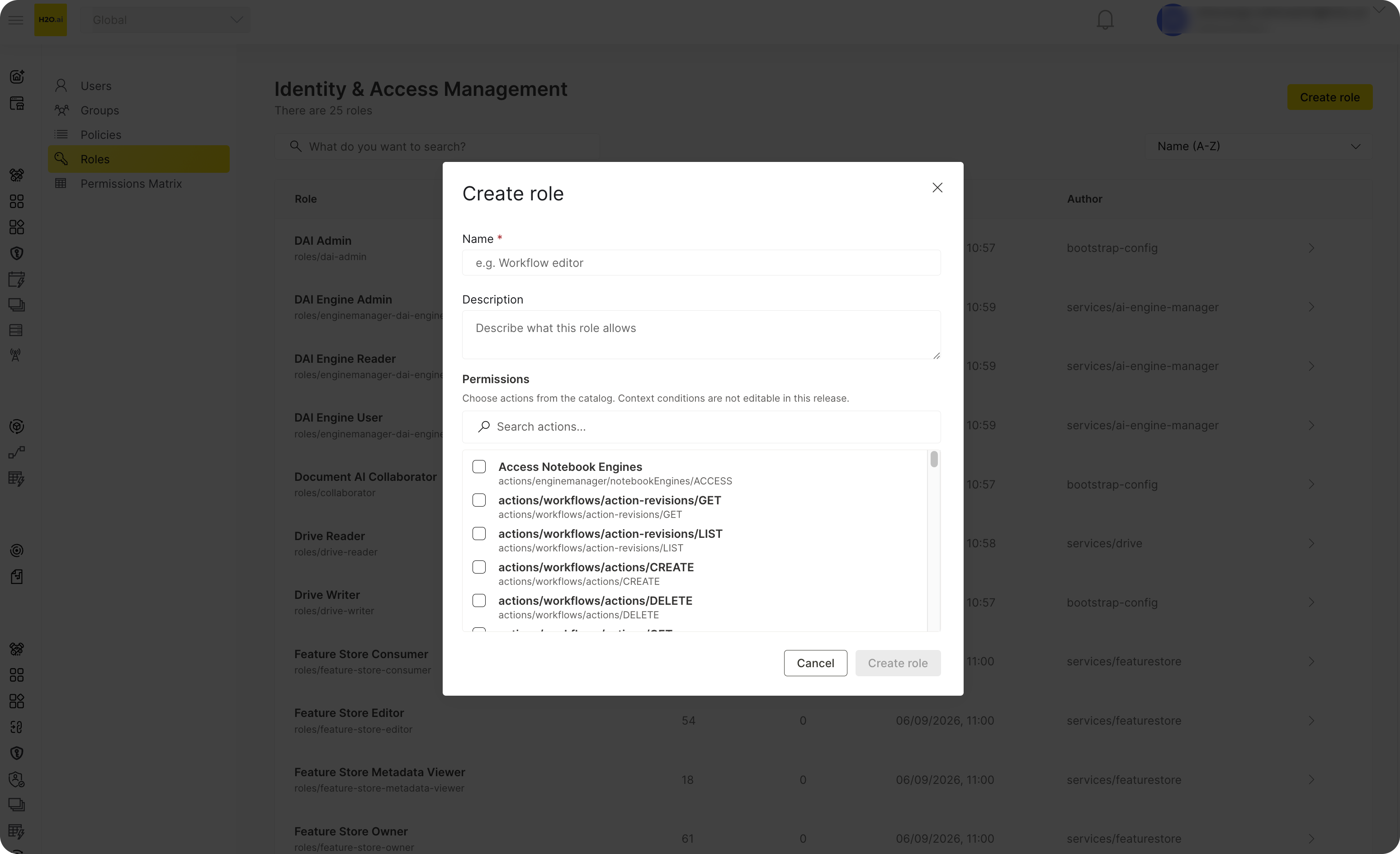Expand the Feature Store Editor row chevron
Screen dimensions: 1400x854
(1311, 721)
